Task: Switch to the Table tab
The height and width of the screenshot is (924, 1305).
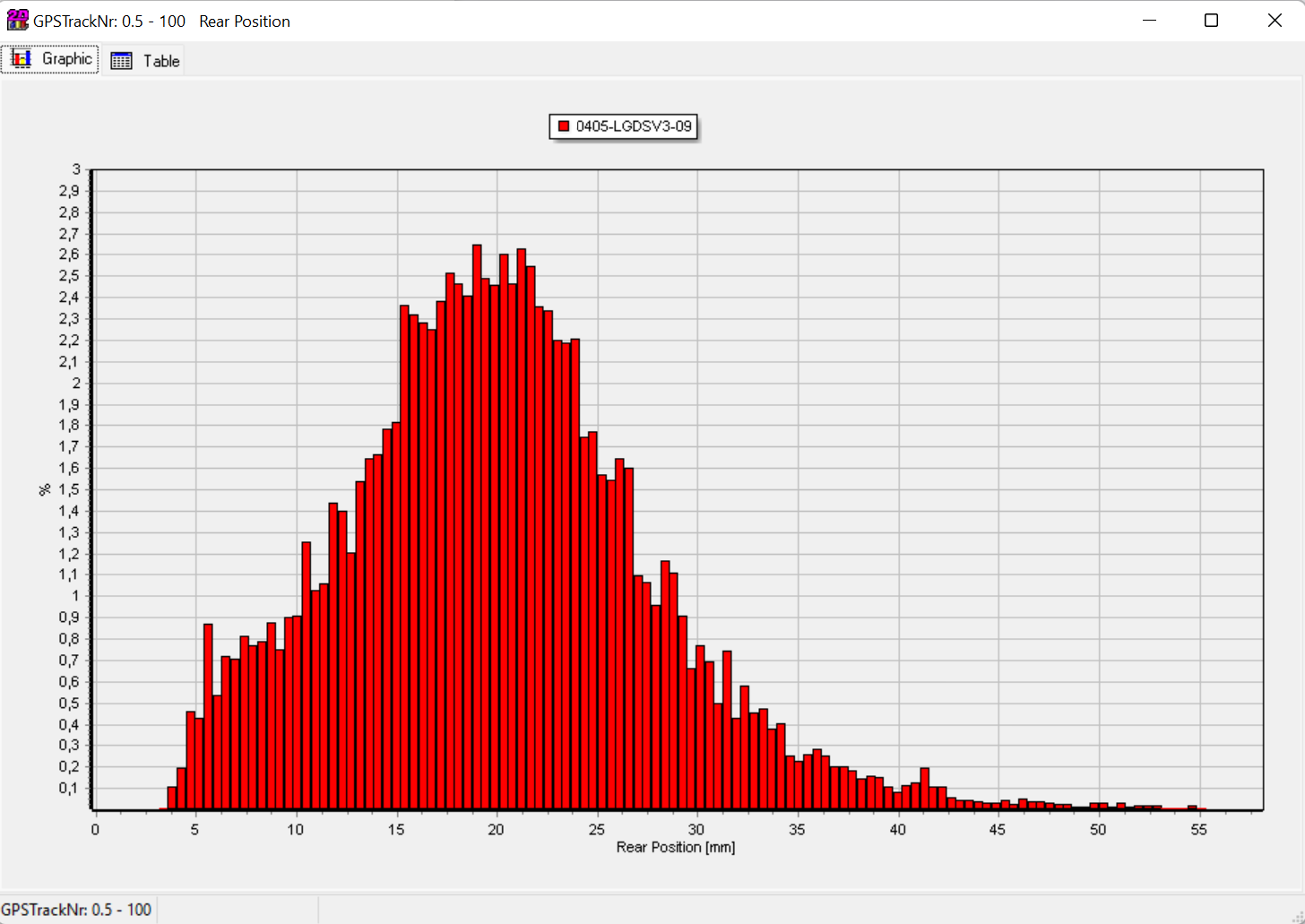Action: (x=160, y=61)
